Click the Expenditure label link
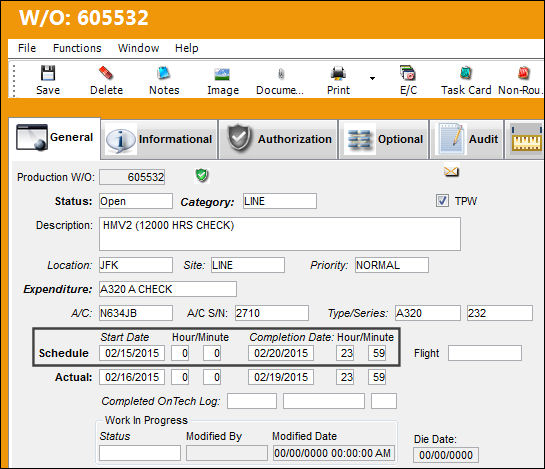545x469 pixels. click(x=58, y=289)
